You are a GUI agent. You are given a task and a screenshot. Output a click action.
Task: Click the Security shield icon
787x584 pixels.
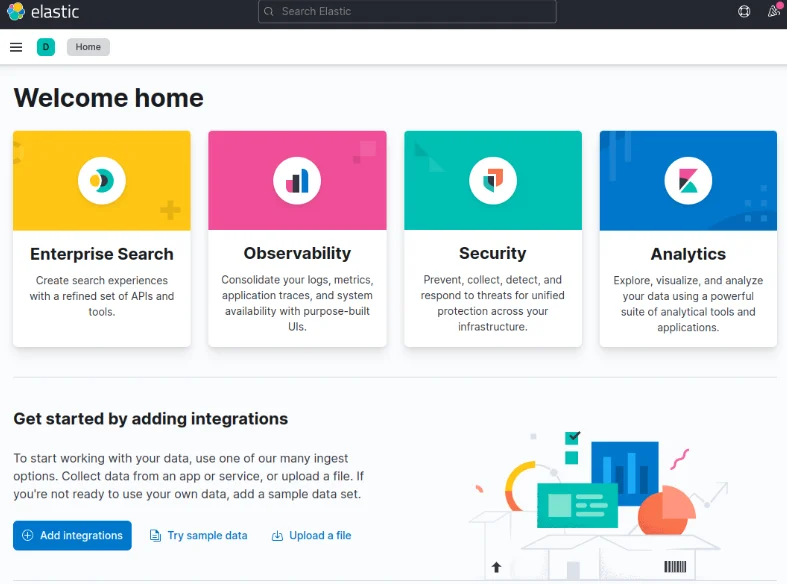[x=493, y=181]
